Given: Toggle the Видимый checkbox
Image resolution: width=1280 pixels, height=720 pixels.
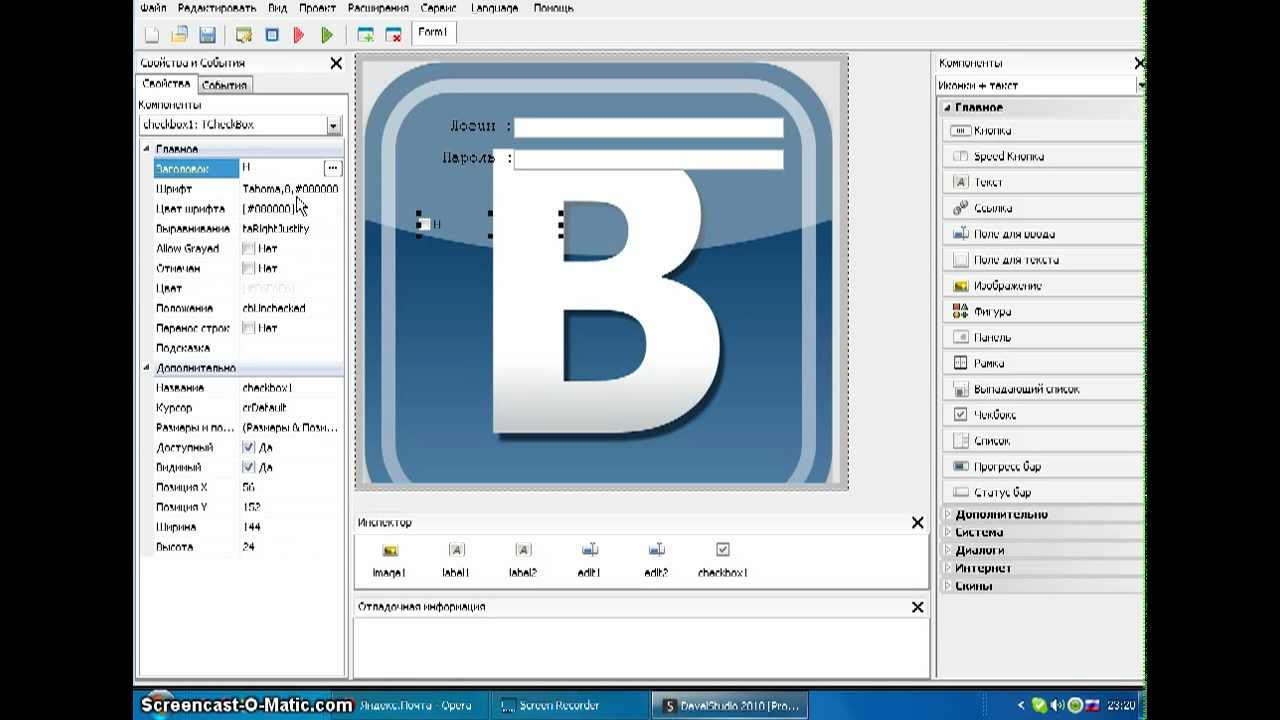Looking at the screenshot, I should tap(248, 467).
